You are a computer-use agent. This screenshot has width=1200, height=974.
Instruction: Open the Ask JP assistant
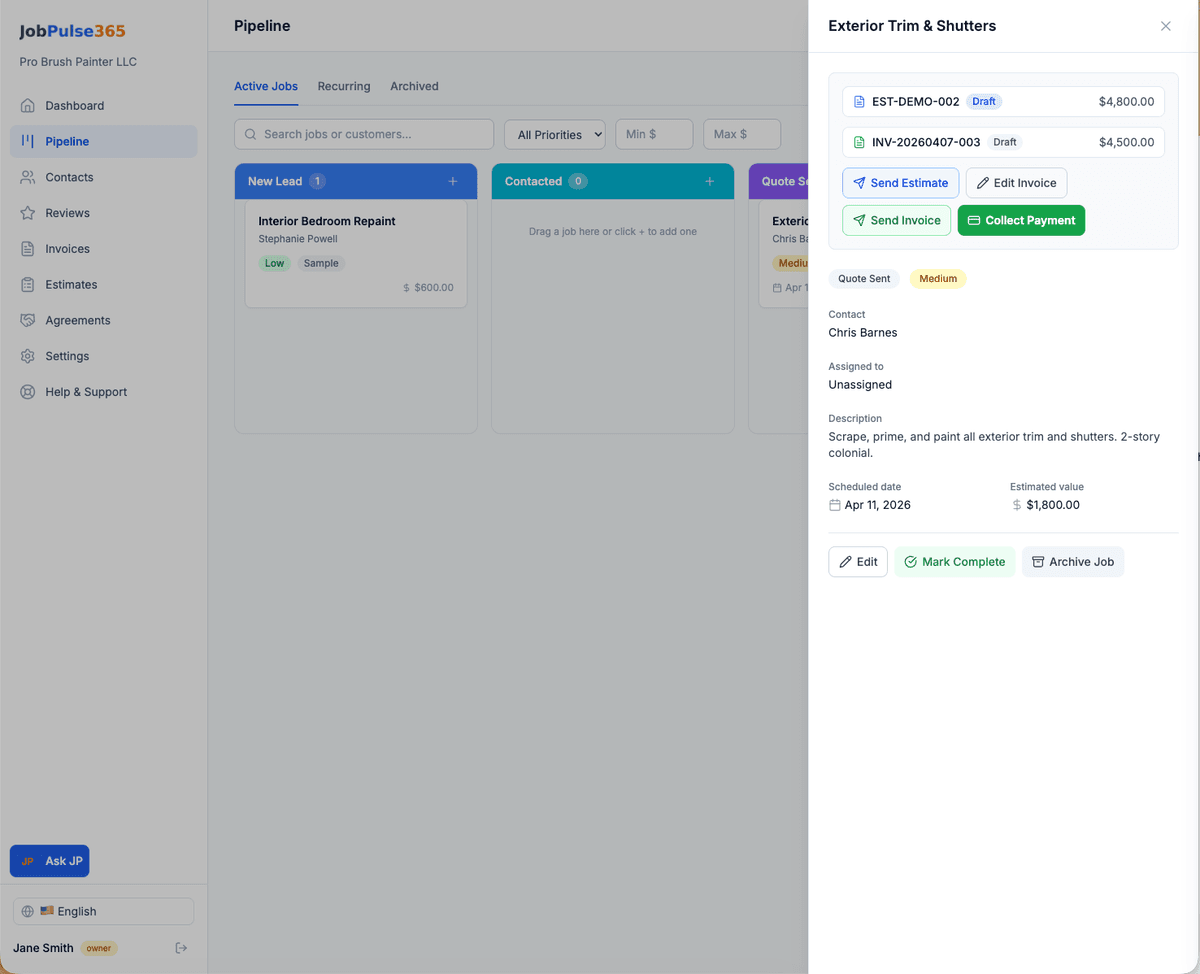(49, 860)
